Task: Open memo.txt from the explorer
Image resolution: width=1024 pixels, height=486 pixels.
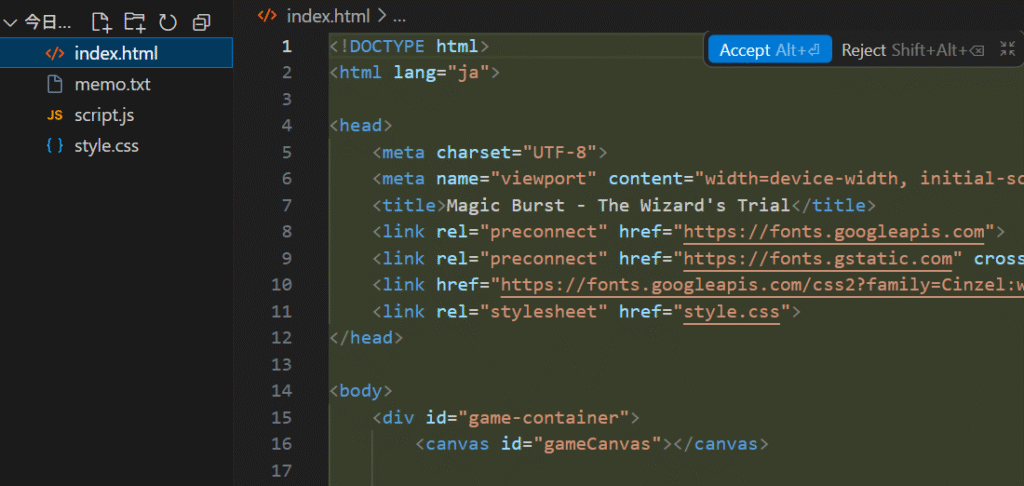Action: tap(112, 84)
